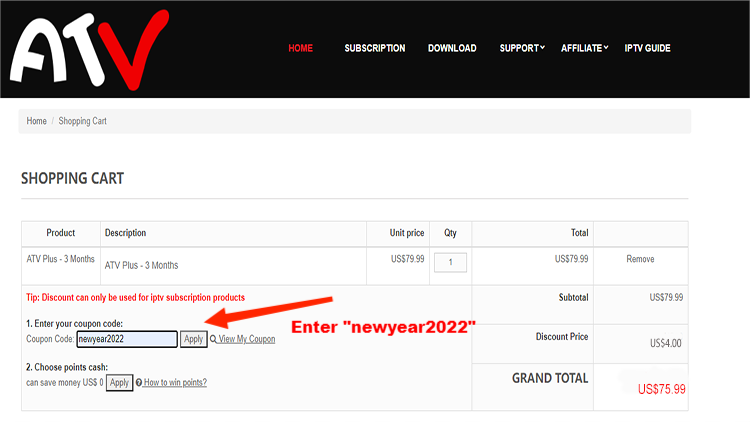Click the SHOPPING CART heading
750x422 pixels.
[72, 178]
